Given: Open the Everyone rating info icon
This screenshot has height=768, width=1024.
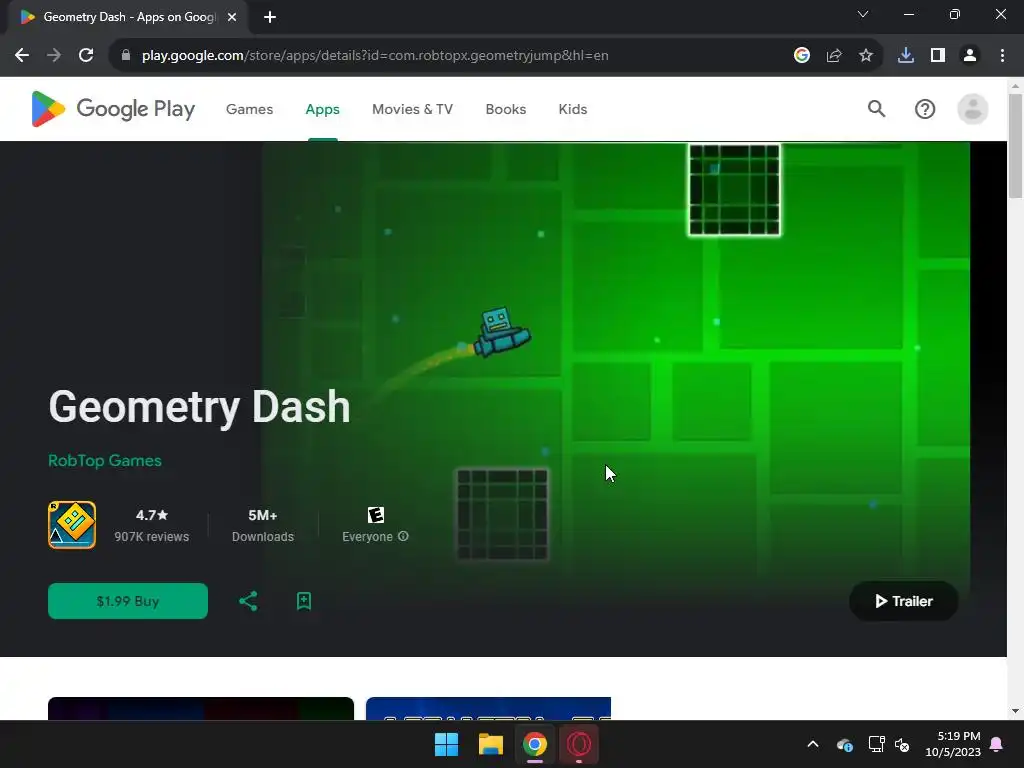Looking at the screenshot, I should [x=404, y=536].
